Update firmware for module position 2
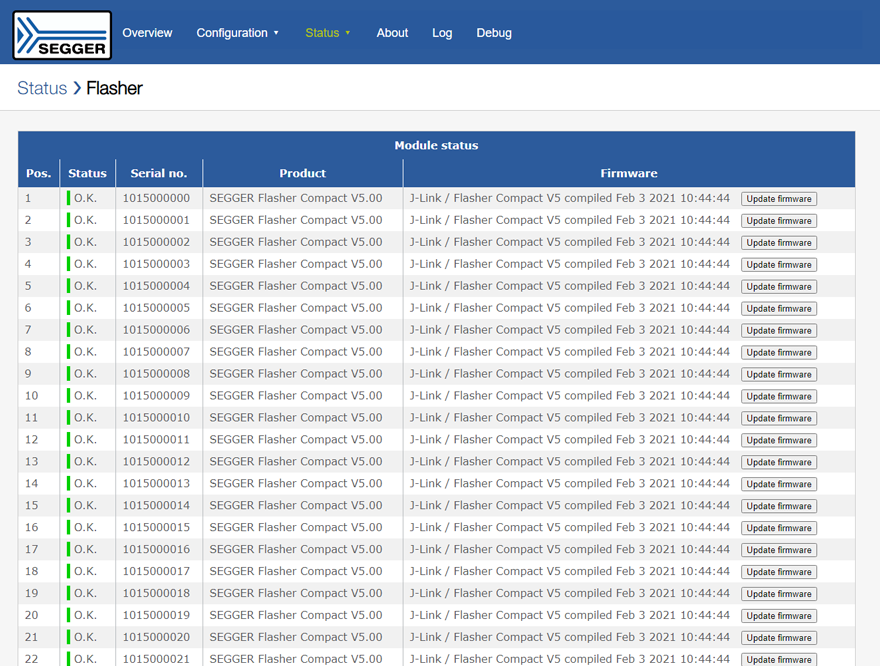This screenshot has height=666, width=880. 778,221
